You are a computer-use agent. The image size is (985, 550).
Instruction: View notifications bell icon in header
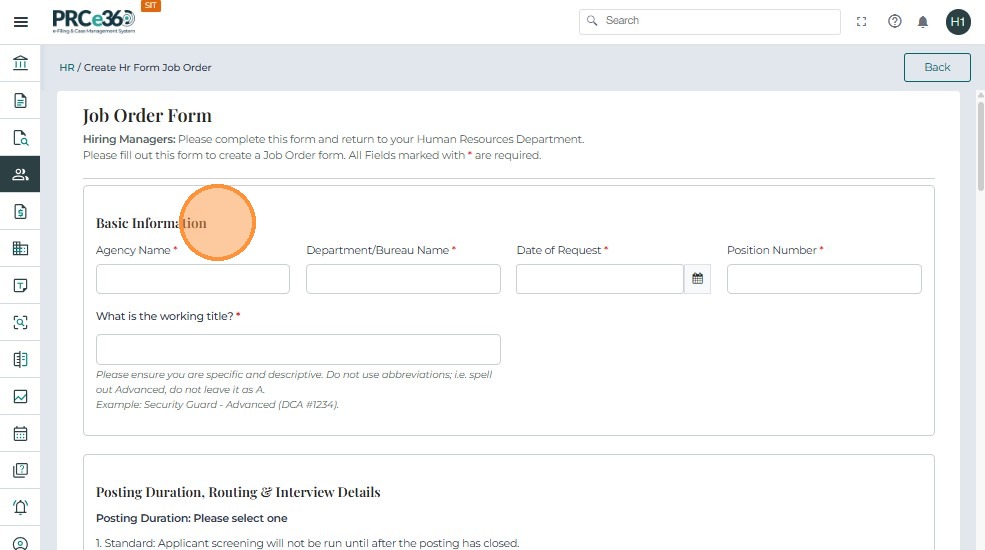point(923,22)
